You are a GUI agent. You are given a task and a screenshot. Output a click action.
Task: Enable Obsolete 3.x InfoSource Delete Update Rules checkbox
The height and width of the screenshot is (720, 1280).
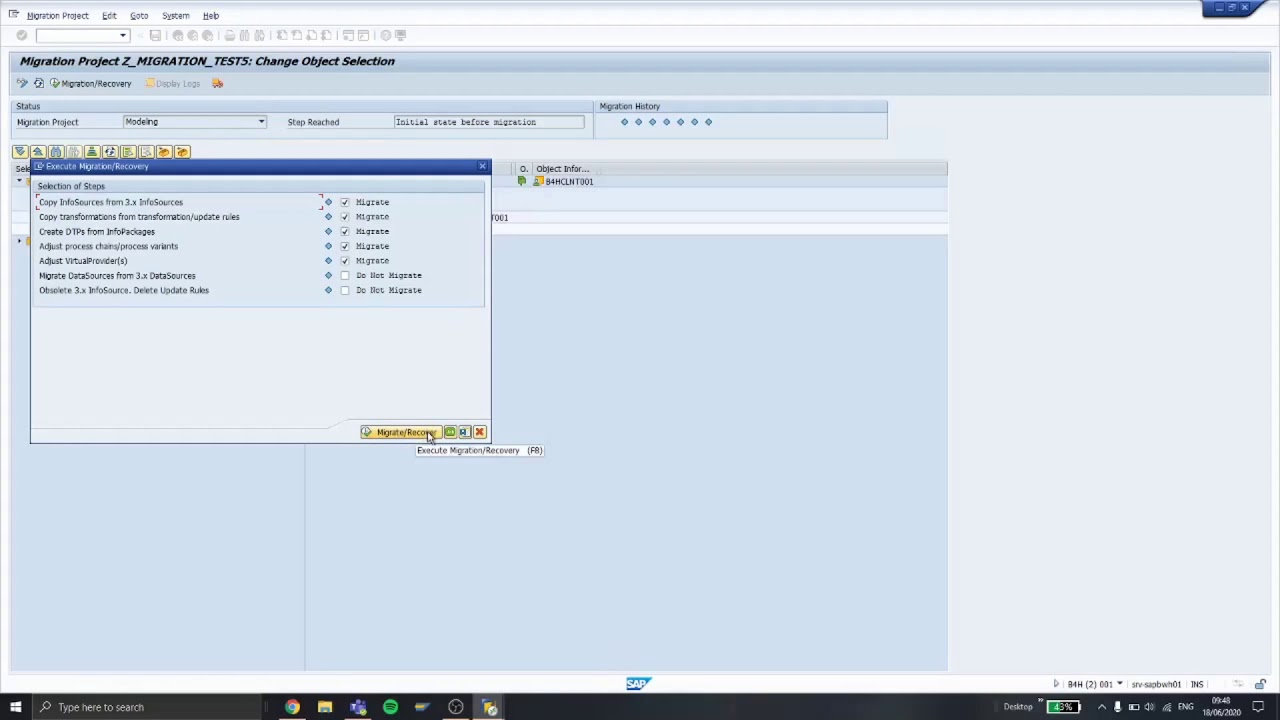click(x=345, y=290)
